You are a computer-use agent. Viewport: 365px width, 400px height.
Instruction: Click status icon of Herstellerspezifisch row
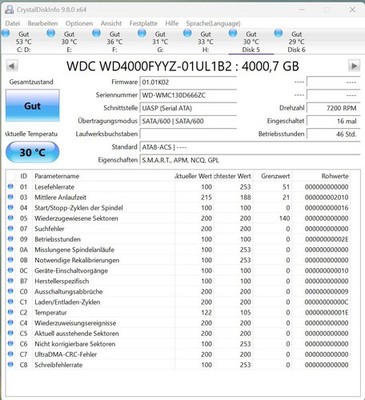(11, 281)
